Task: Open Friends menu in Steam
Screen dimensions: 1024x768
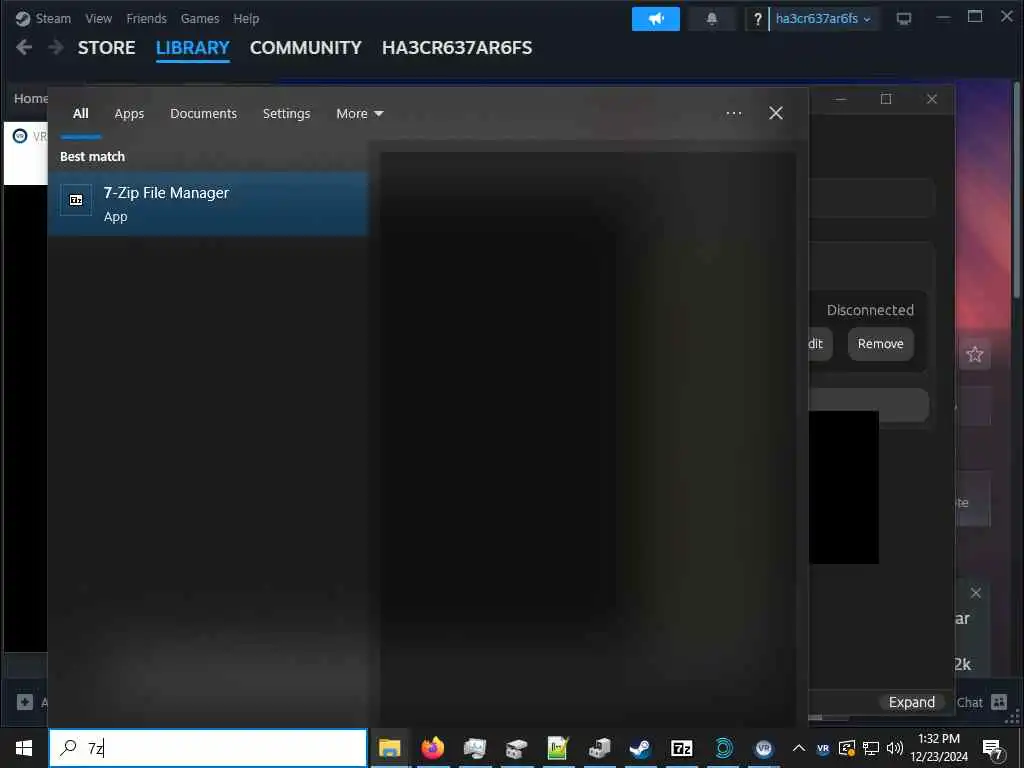Action: tap(146, 18)
